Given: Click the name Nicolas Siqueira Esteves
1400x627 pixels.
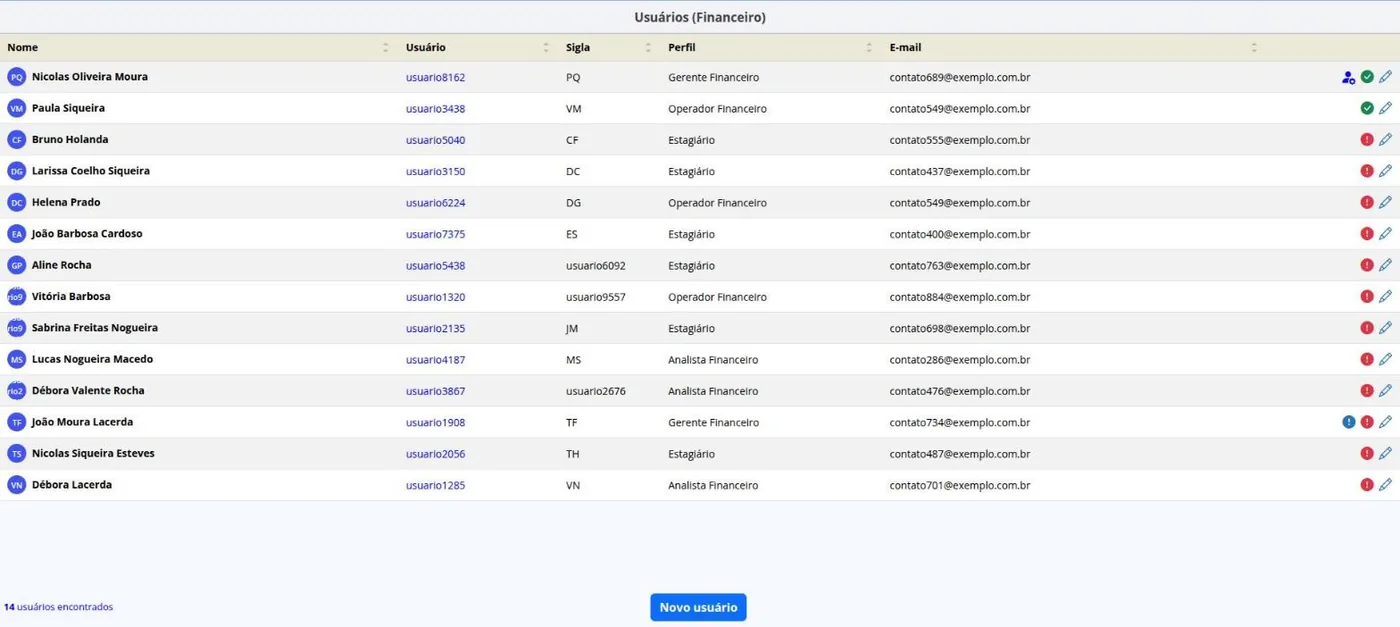Looking at the screenshot, I should [93, 453].
